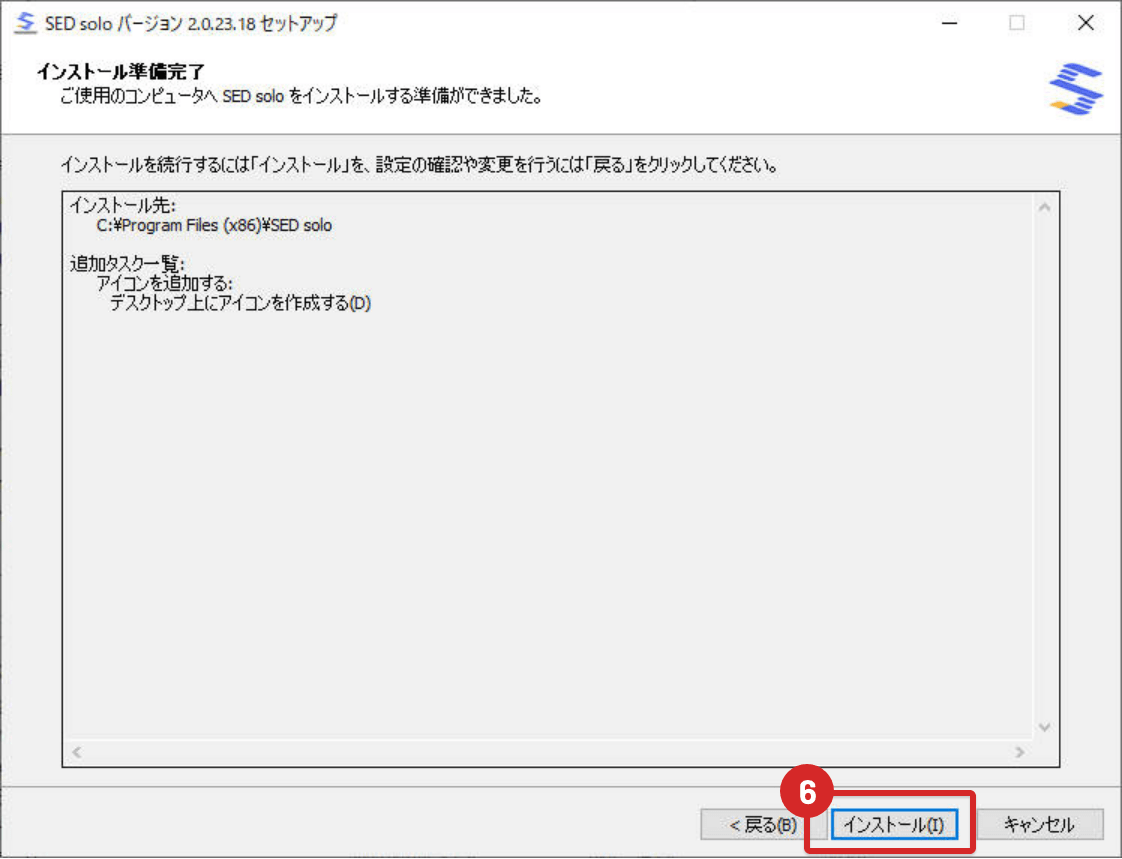Click the アイコンを追加する: line
This screenshot has width=1122, height=859.
[165, 283]
